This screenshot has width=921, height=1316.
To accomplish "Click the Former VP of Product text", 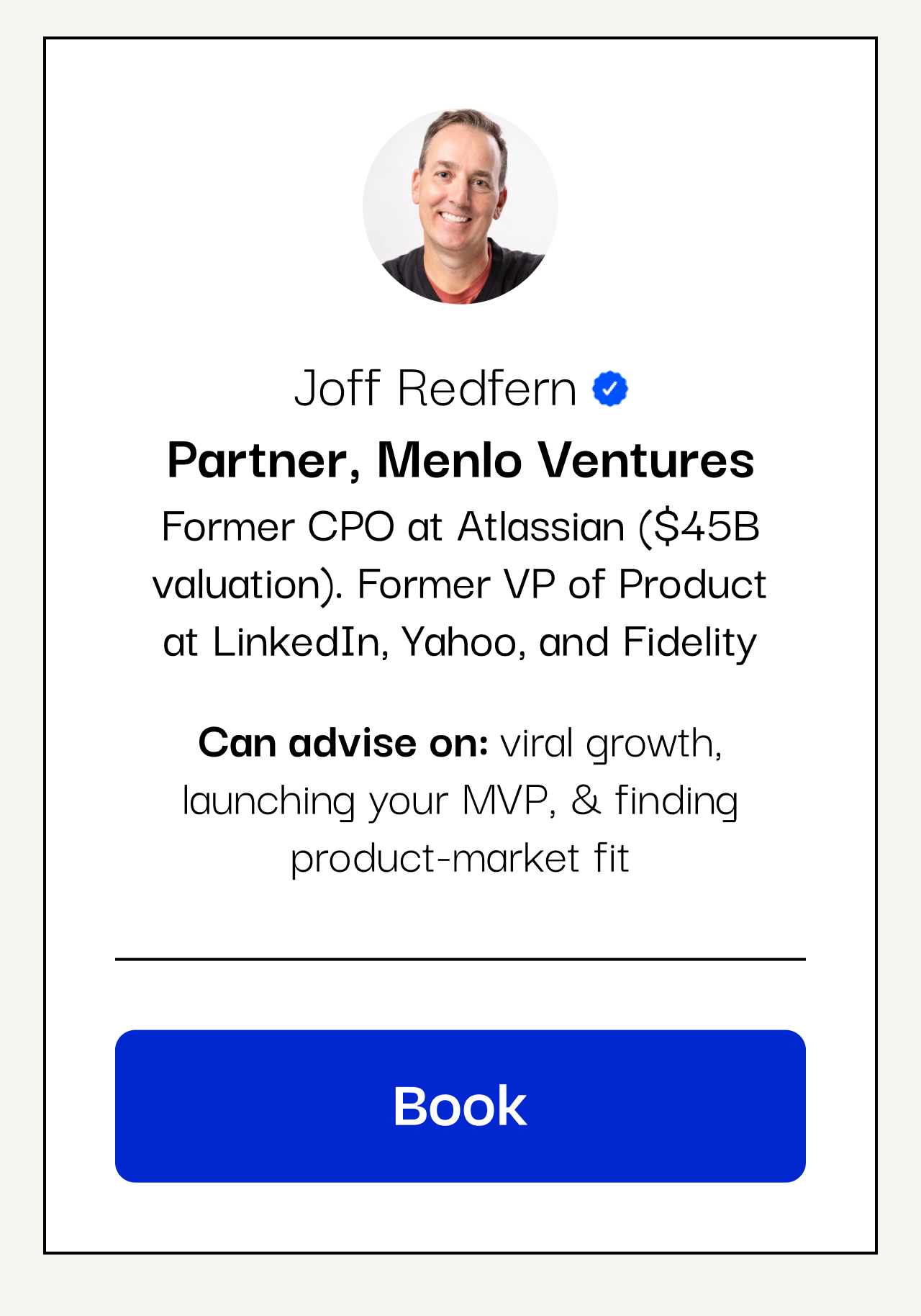I will 562,584.
